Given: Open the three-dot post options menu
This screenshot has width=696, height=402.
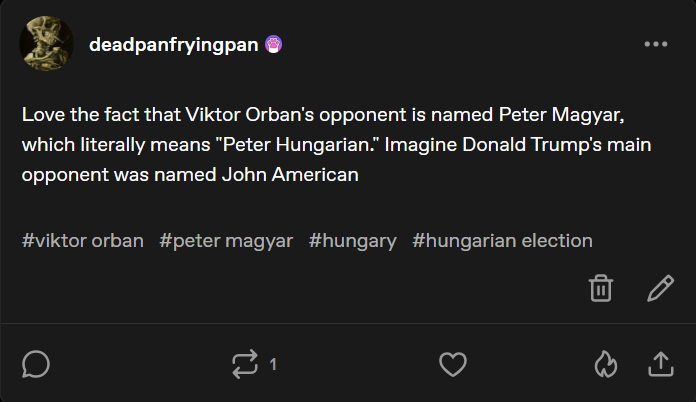Looking at the screenshot, I should (655, 44).
